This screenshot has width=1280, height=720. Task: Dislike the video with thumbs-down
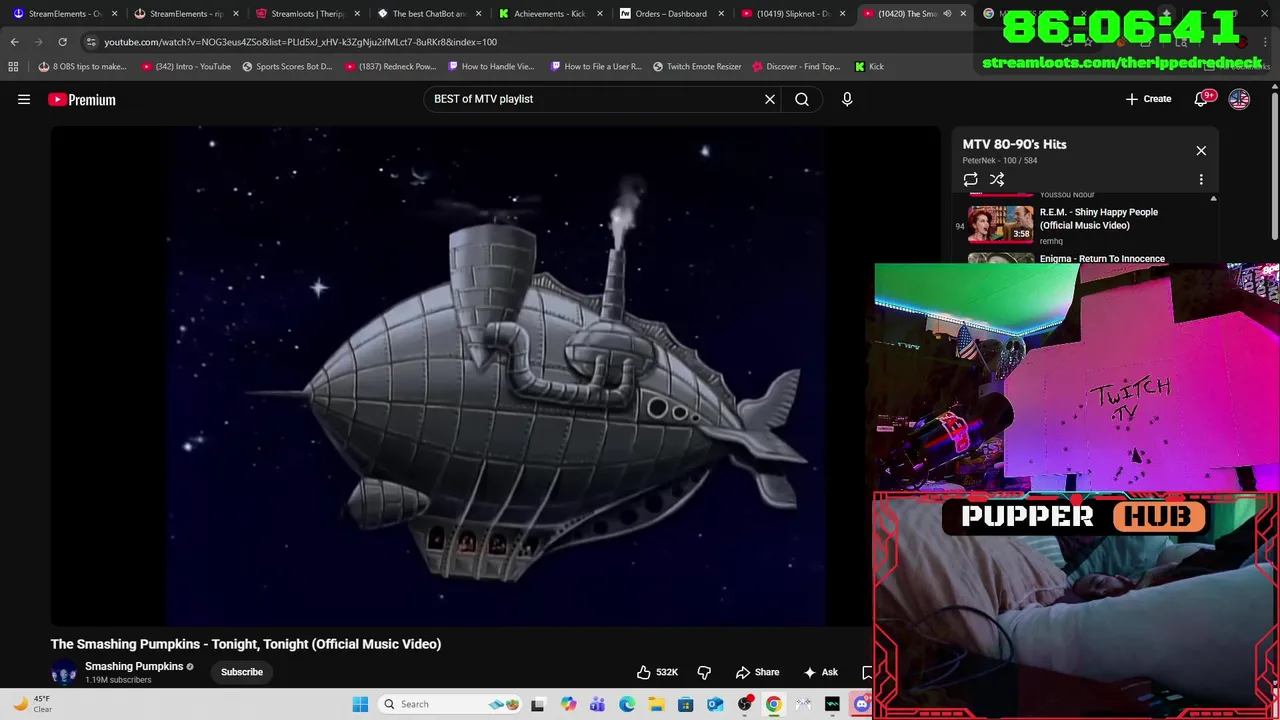(704, 672)
